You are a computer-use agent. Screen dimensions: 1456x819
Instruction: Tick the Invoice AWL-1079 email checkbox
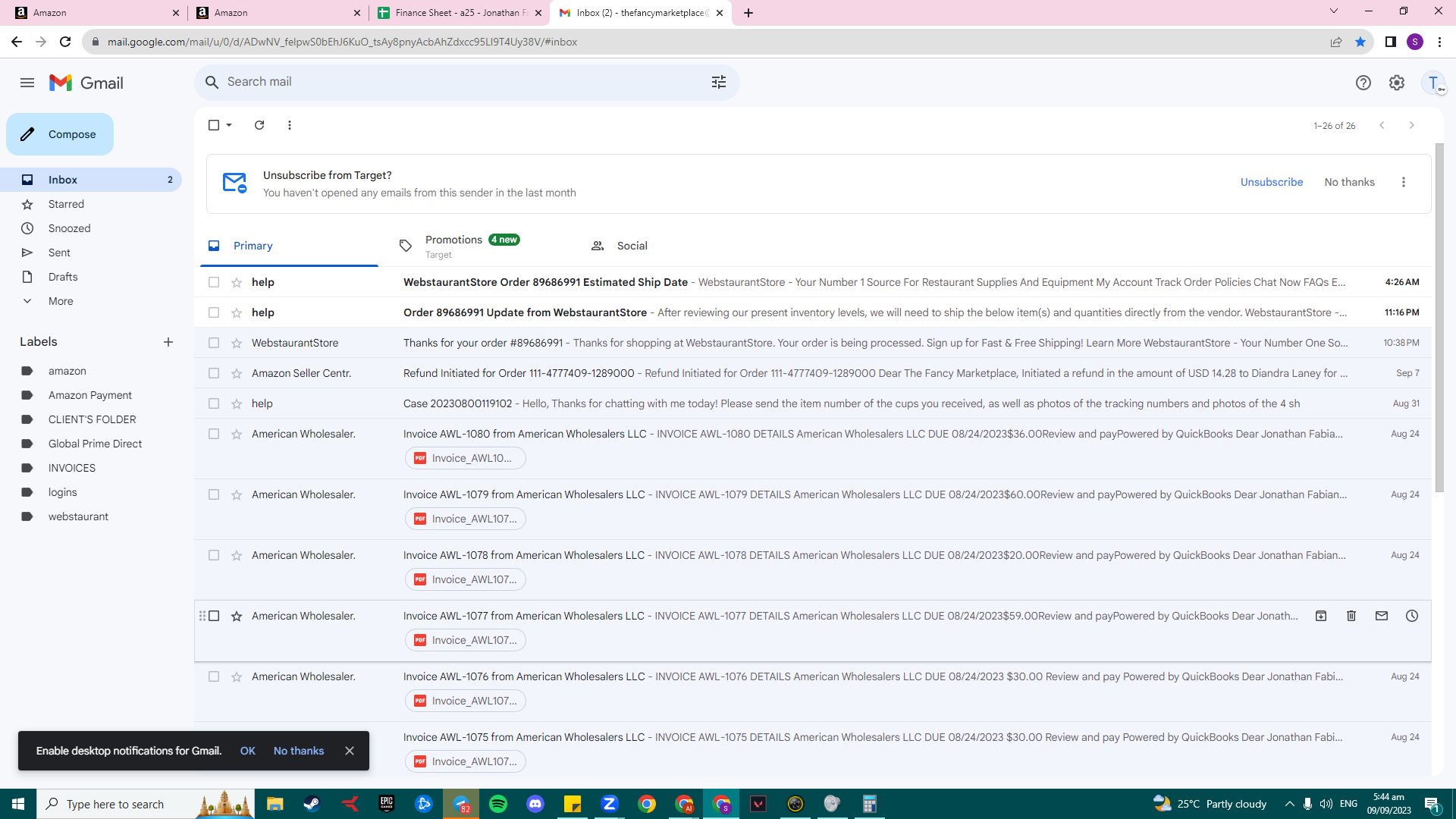(214, 494)
